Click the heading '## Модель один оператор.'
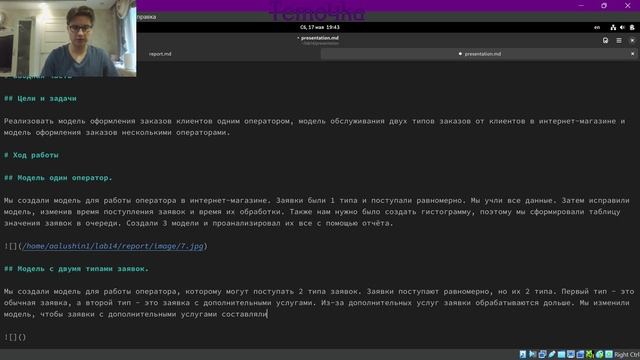The width and height of the screenshot is (640, 360). tap(58, 178)
